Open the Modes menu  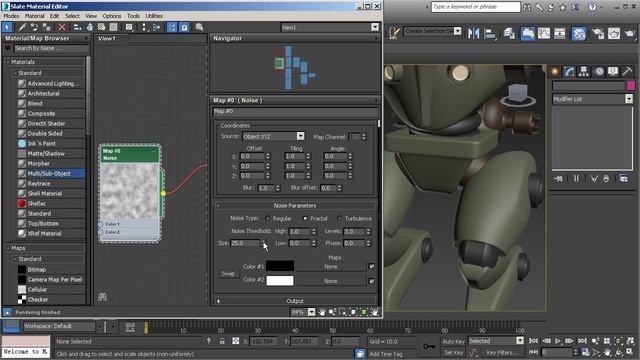[x=11, y=16]
